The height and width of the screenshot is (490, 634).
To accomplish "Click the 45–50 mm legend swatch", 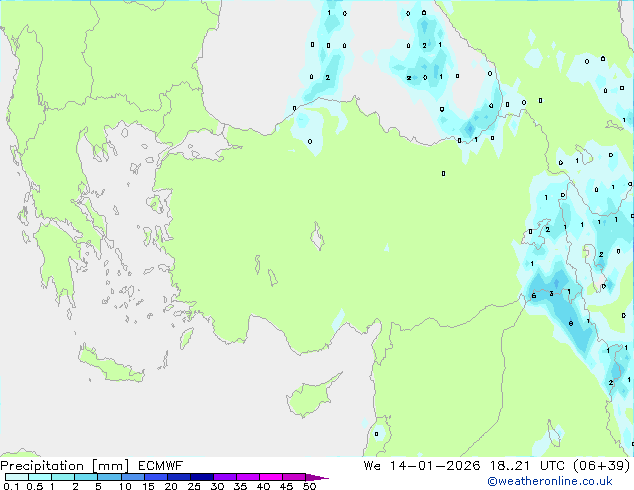I will coord(294,477).
